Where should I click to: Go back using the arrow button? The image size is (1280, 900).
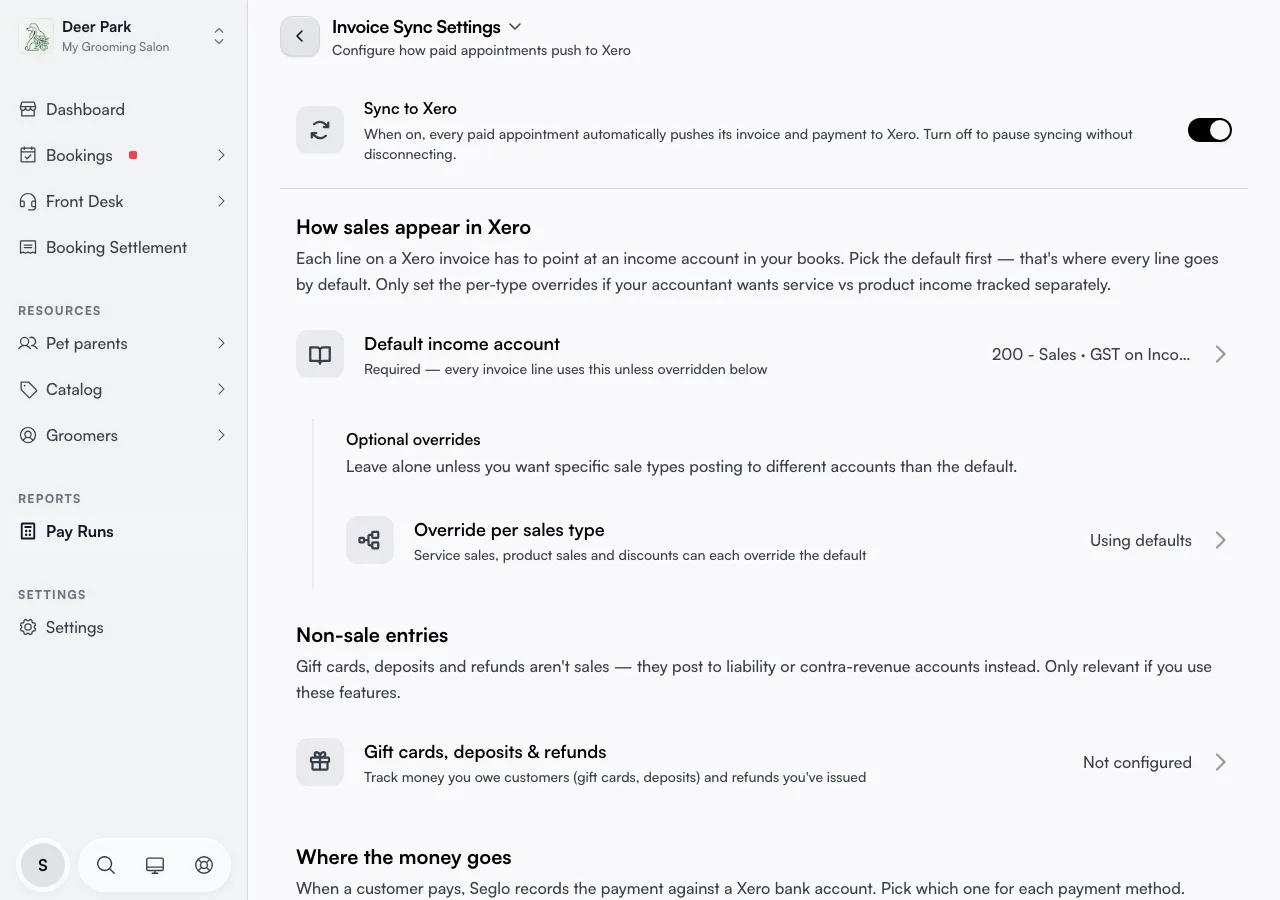tap(300, 36)
